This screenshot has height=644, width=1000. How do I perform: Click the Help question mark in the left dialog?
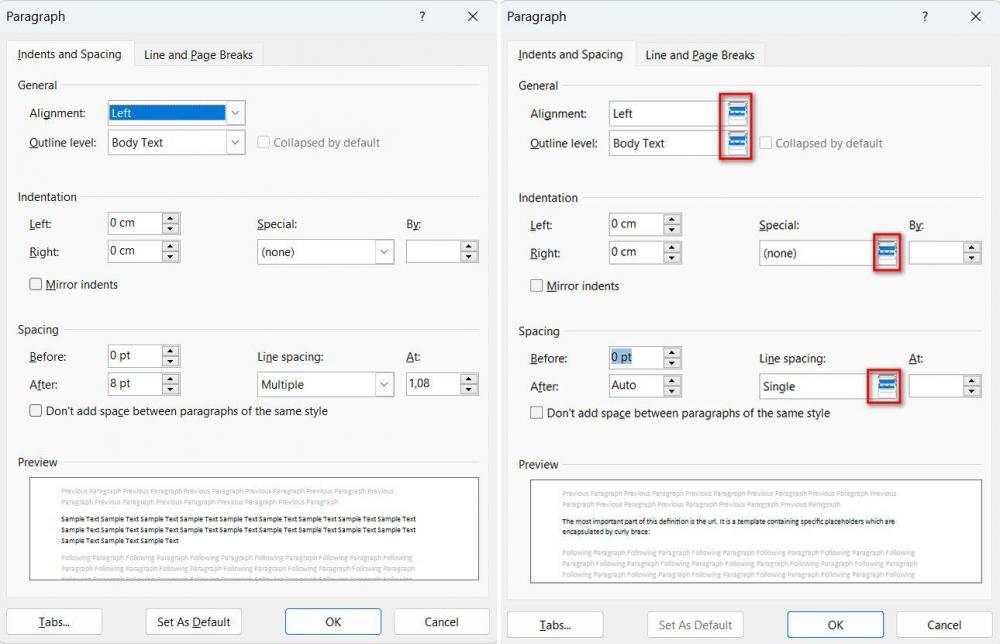pyautogui.click(x=422, y=16)
